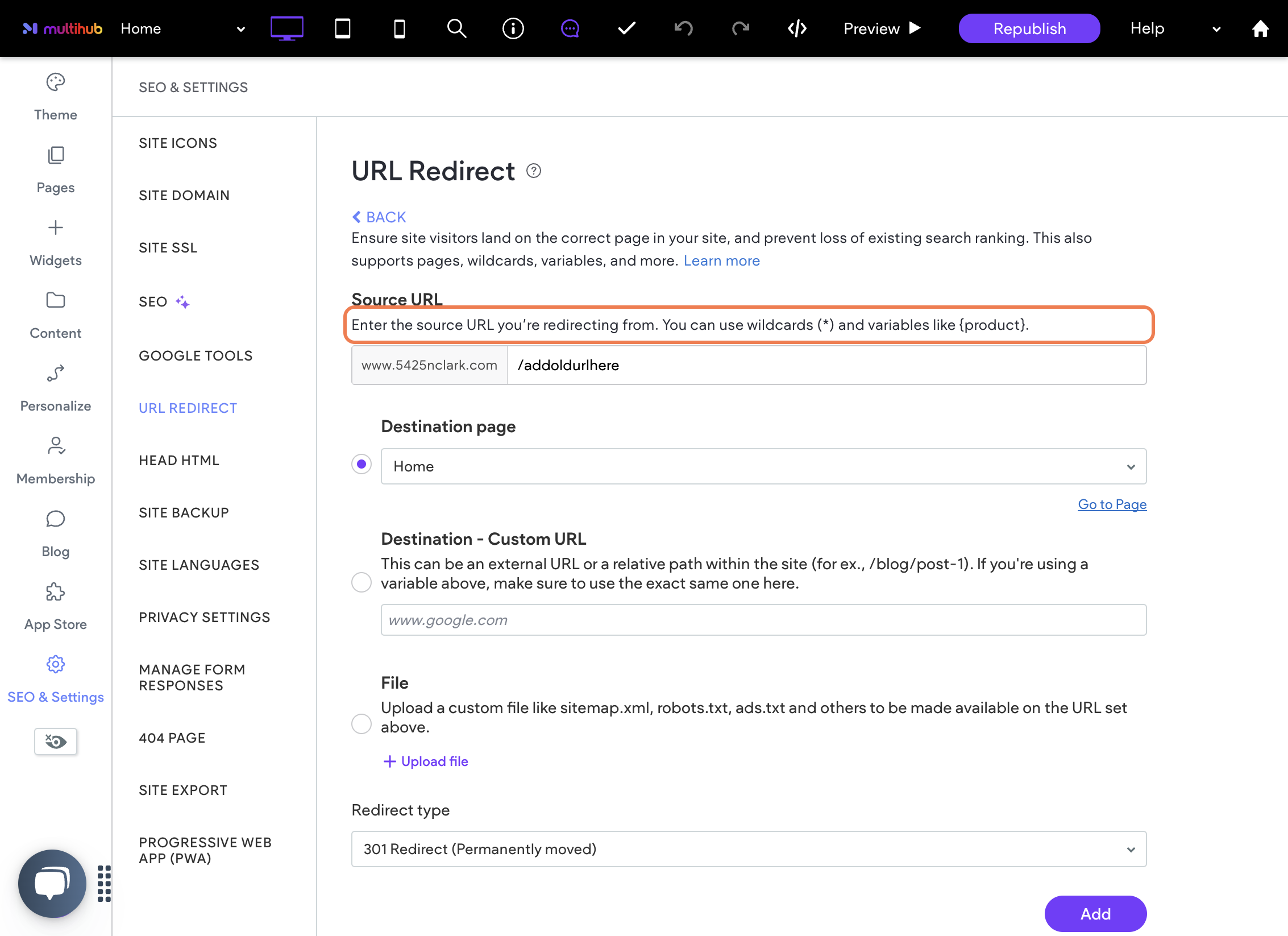The image size is (1288, 936).
Task: Open the Blog panel
Action: (x=56, y=534)
